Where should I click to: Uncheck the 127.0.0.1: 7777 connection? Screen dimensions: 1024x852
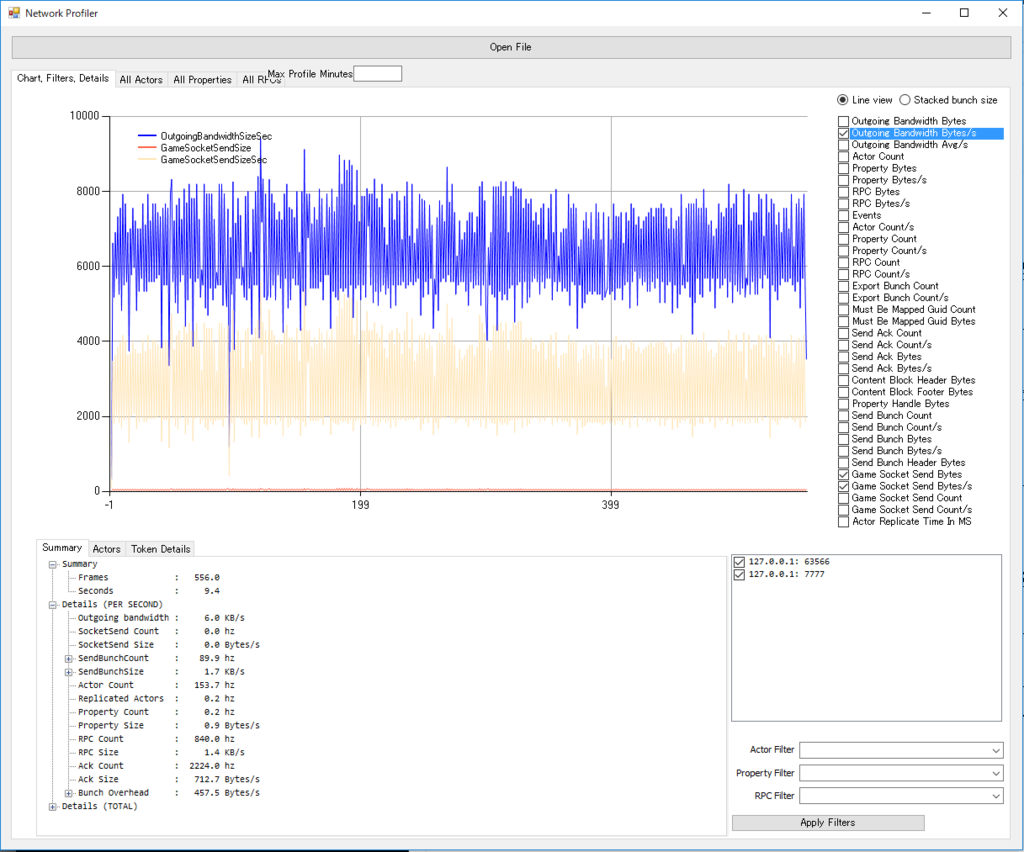739,575
